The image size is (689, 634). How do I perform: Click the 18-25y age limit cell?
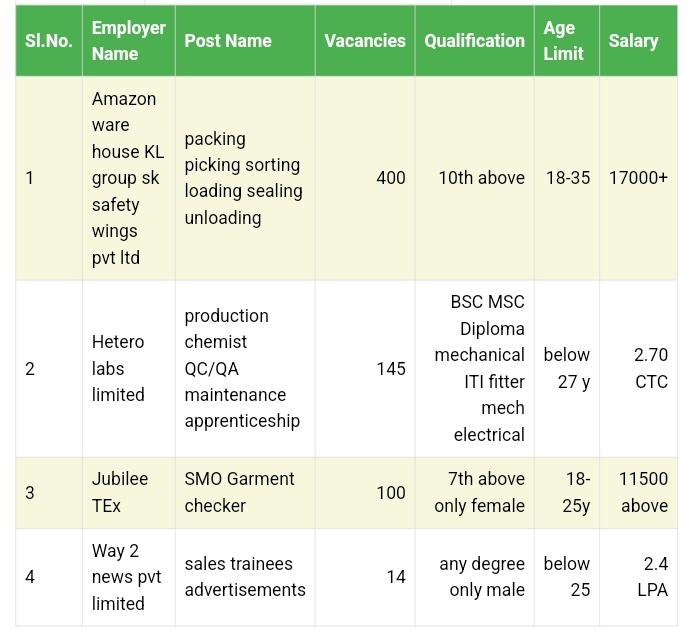pyautogui.click(x=566, y=493)
